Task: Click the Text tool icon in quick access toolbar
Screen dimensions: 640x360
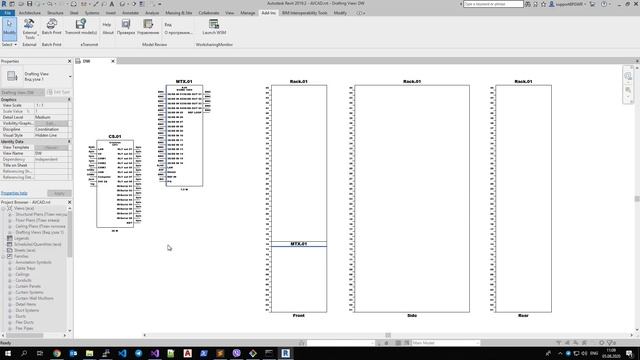Action: [111, 4]
